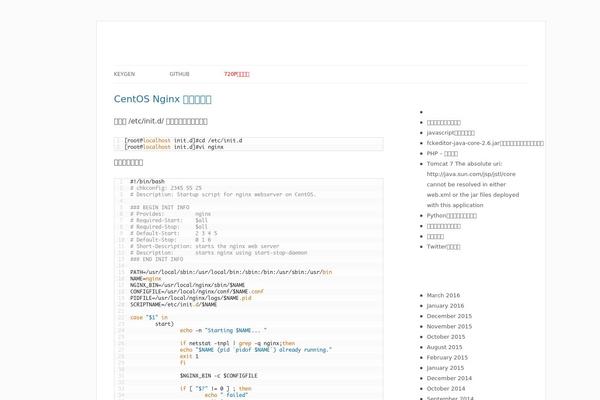
Task: Click the 'SCRIPTNAME=/etc/init.d/$NAME' line
Action: (x=173, y=305)
